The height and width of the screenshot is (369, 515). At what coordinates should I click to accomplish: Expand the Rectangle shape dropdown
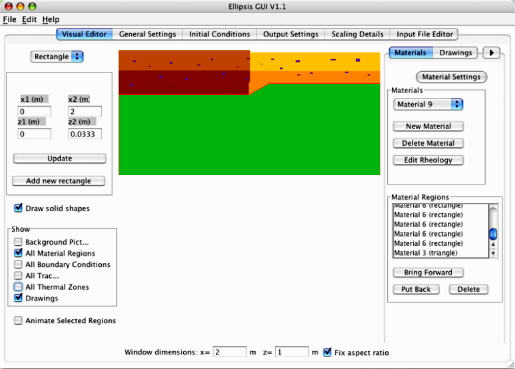coord(57,57)
